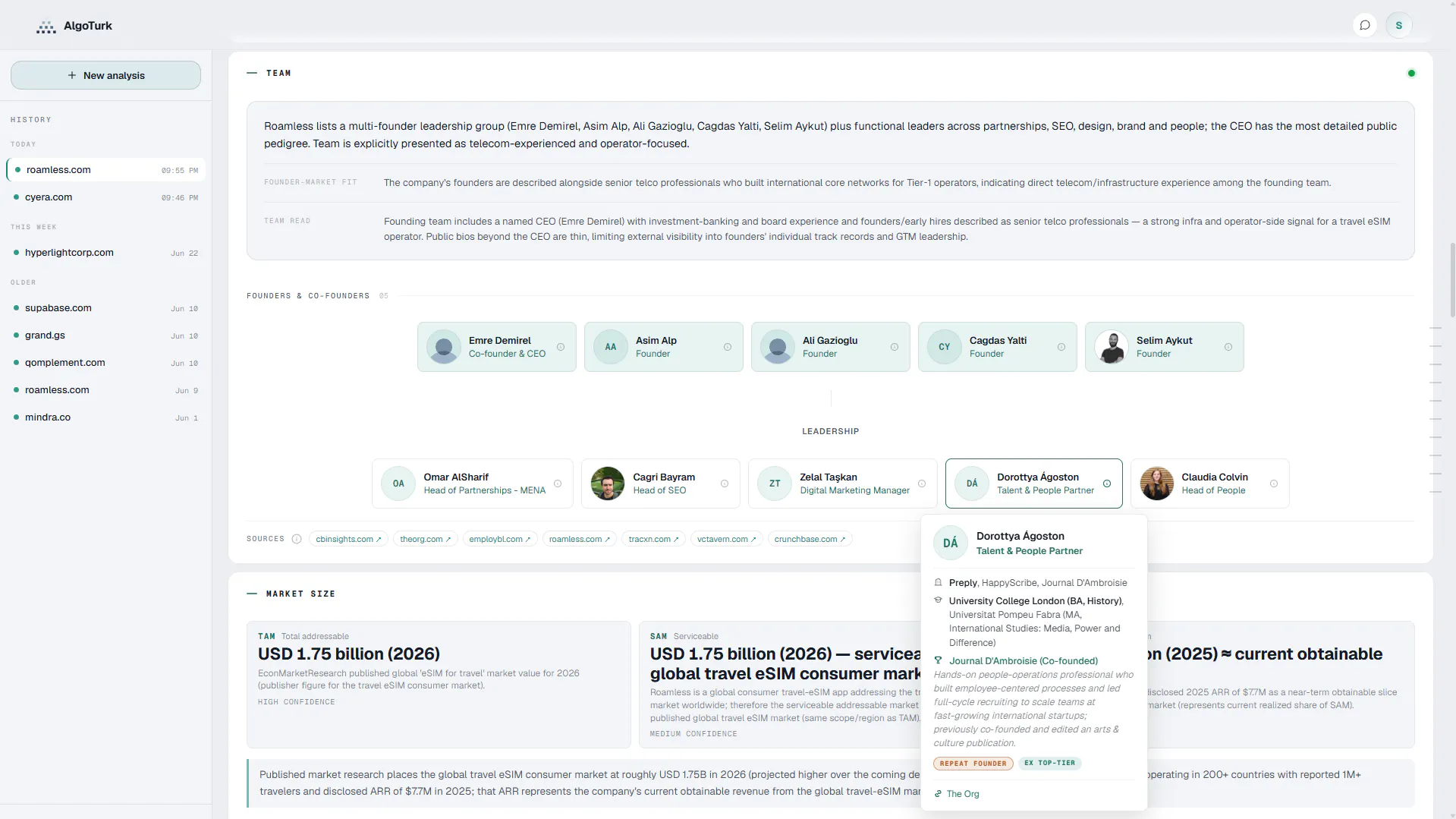Viewport: 1456px width, 819px height.
Task: Open the grand.gs history entry
Action: click(x=105, y=335)
